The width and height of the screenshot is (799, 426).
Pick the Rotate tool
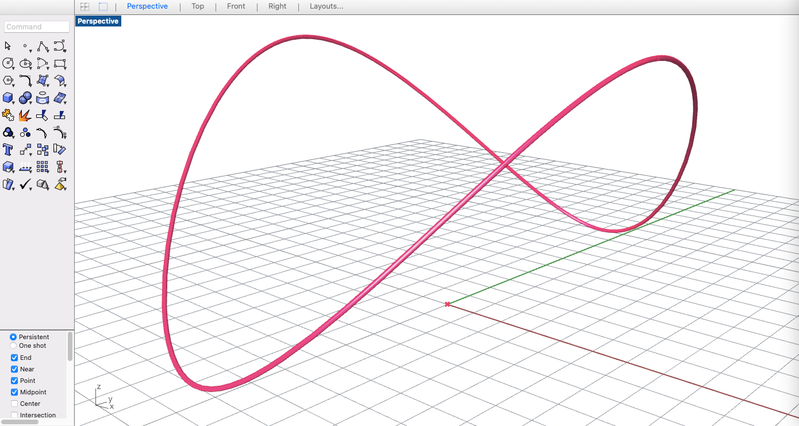pyautogui.click(x=60, y=150)
